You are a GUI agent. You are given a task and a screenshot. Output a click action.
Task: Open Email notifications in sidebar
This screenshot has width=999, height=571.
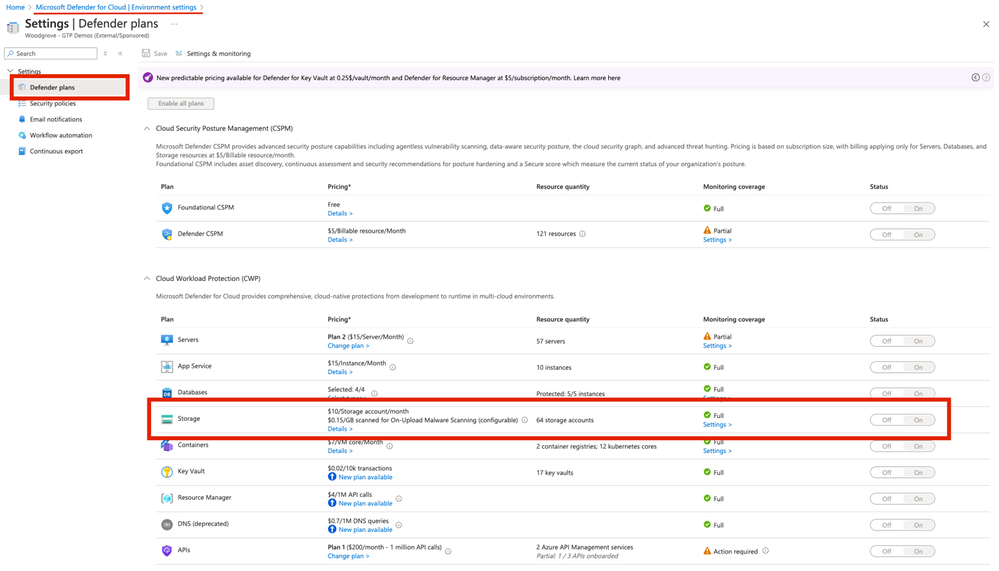coord(55,119)
